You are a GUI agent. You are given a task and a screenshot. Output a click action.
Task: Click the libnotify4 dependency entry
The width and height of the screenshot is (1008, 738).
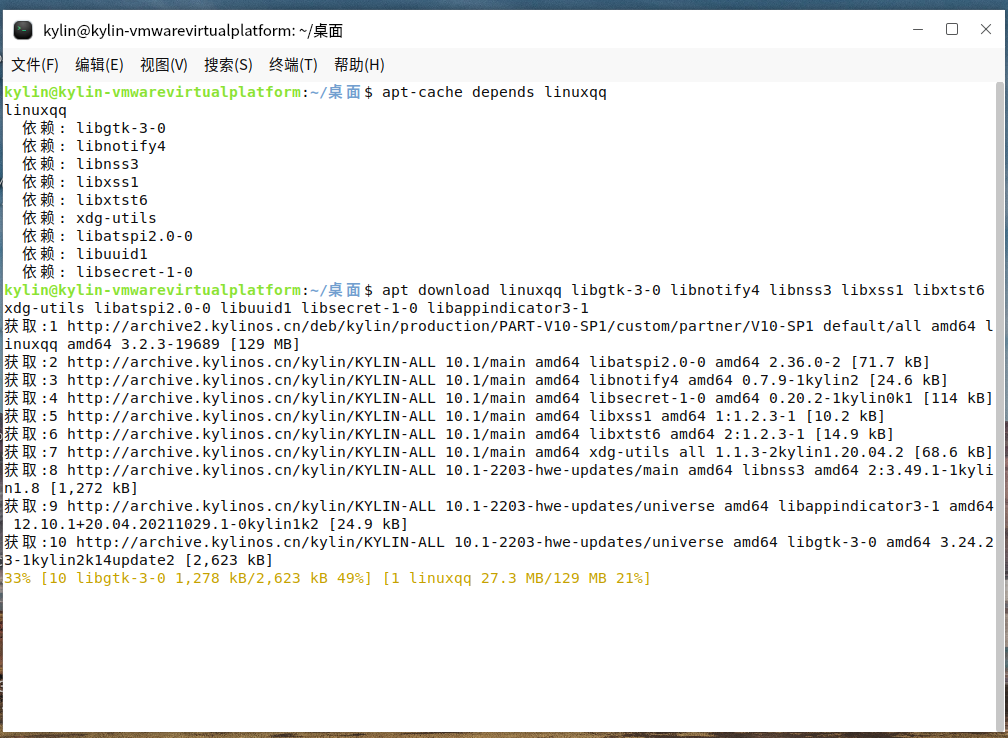[x=120, y=146]
